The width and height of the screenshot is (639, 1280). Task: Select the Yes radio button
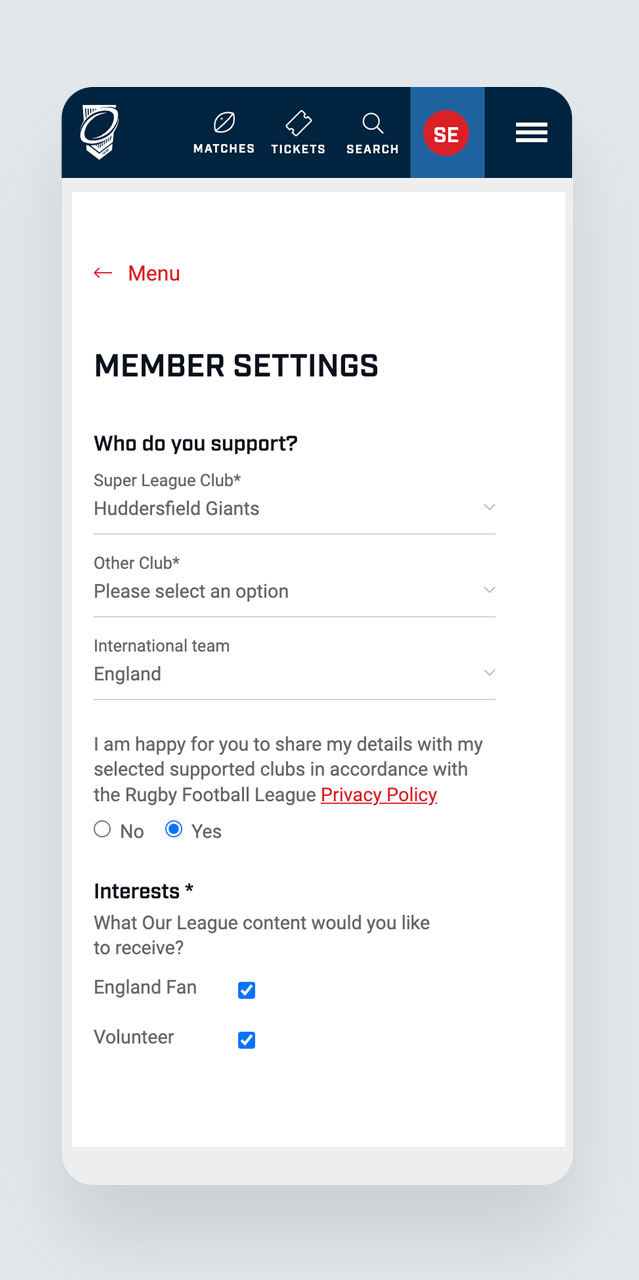click(174, 828)
